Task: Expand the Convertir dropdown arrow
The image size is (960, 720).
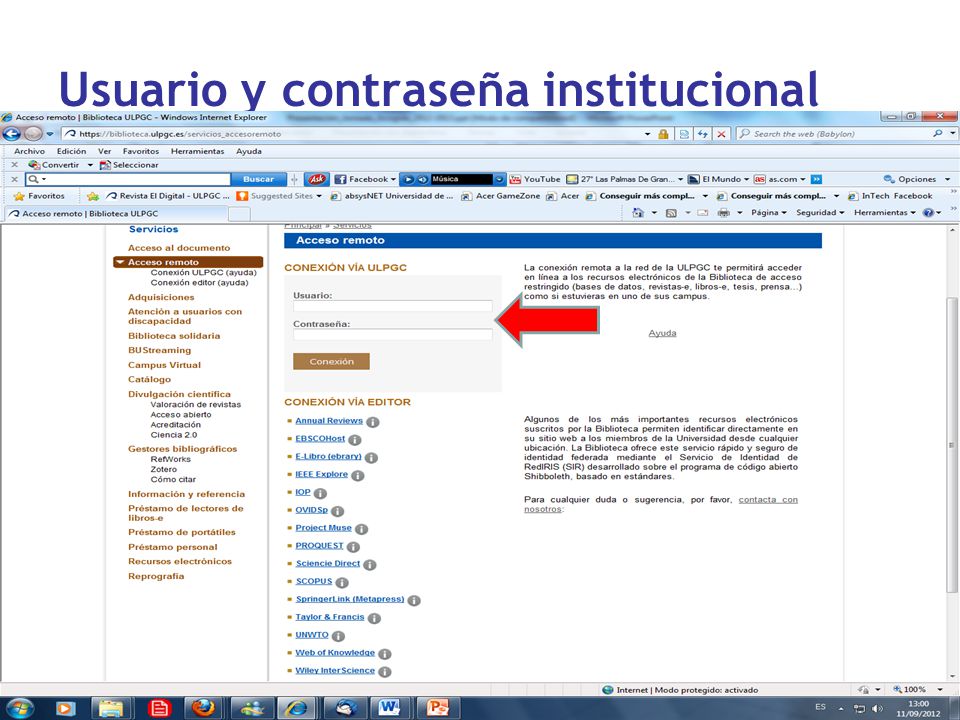Action: [x=90, y=165]
